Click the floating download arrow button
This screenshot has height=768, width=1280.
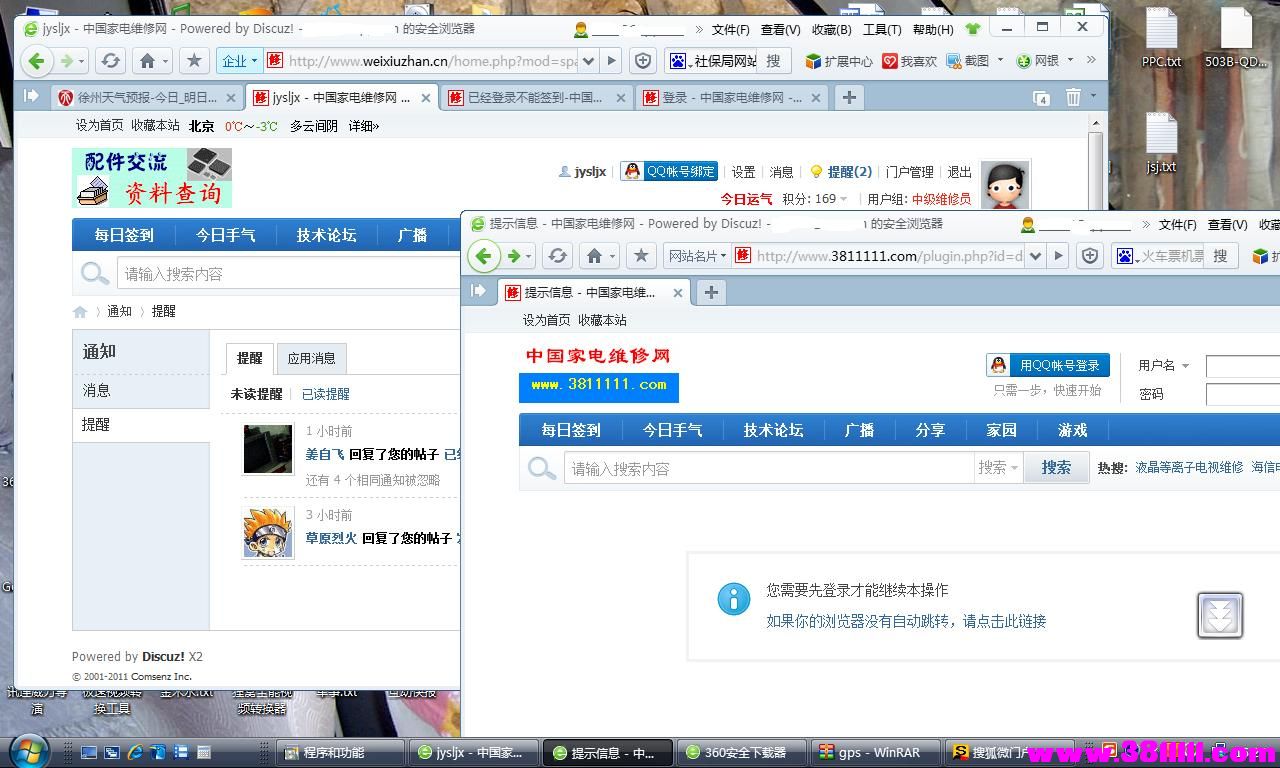[1220, 615]
